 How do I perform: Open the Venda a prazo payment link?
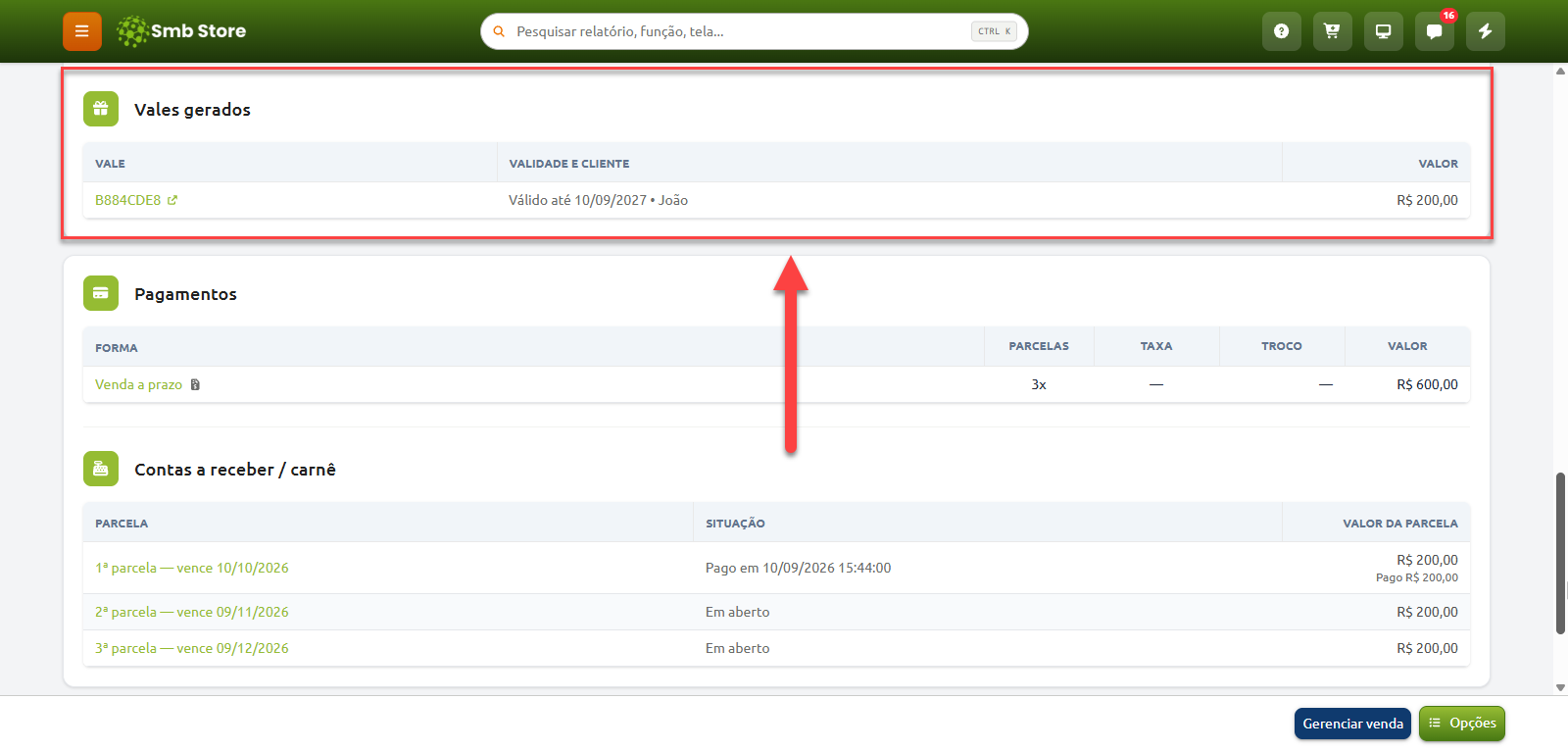pyautogui.click(x=138, y=384)
